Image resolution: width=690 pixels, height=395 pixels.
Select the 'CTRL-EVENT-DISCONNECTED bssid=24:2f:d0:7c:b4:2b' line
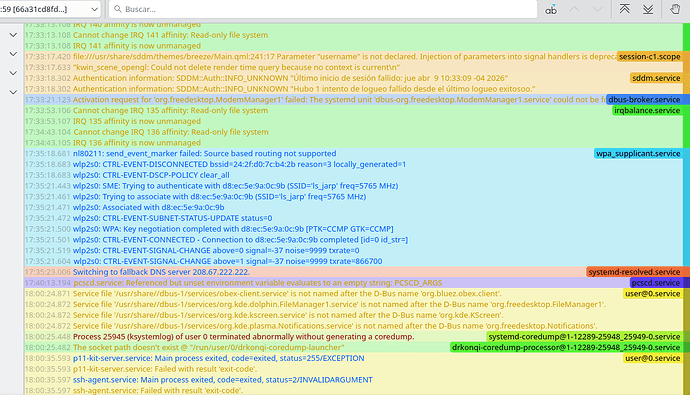tap(239, 164)
